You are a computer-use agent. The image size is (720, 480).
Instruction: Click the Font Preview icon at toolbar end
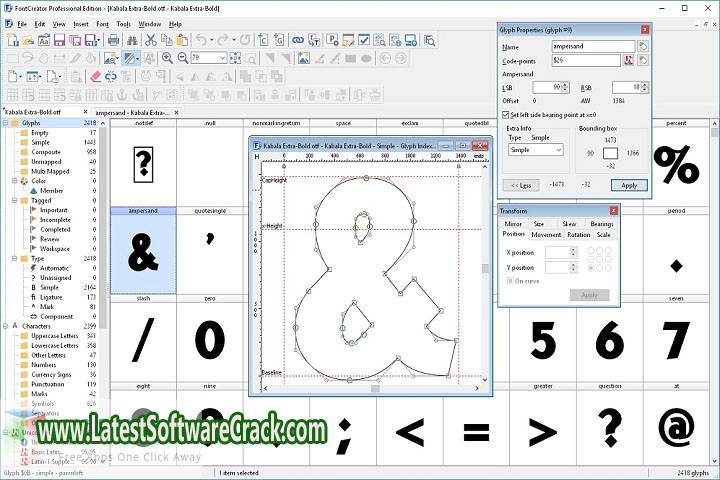point(429,40)
